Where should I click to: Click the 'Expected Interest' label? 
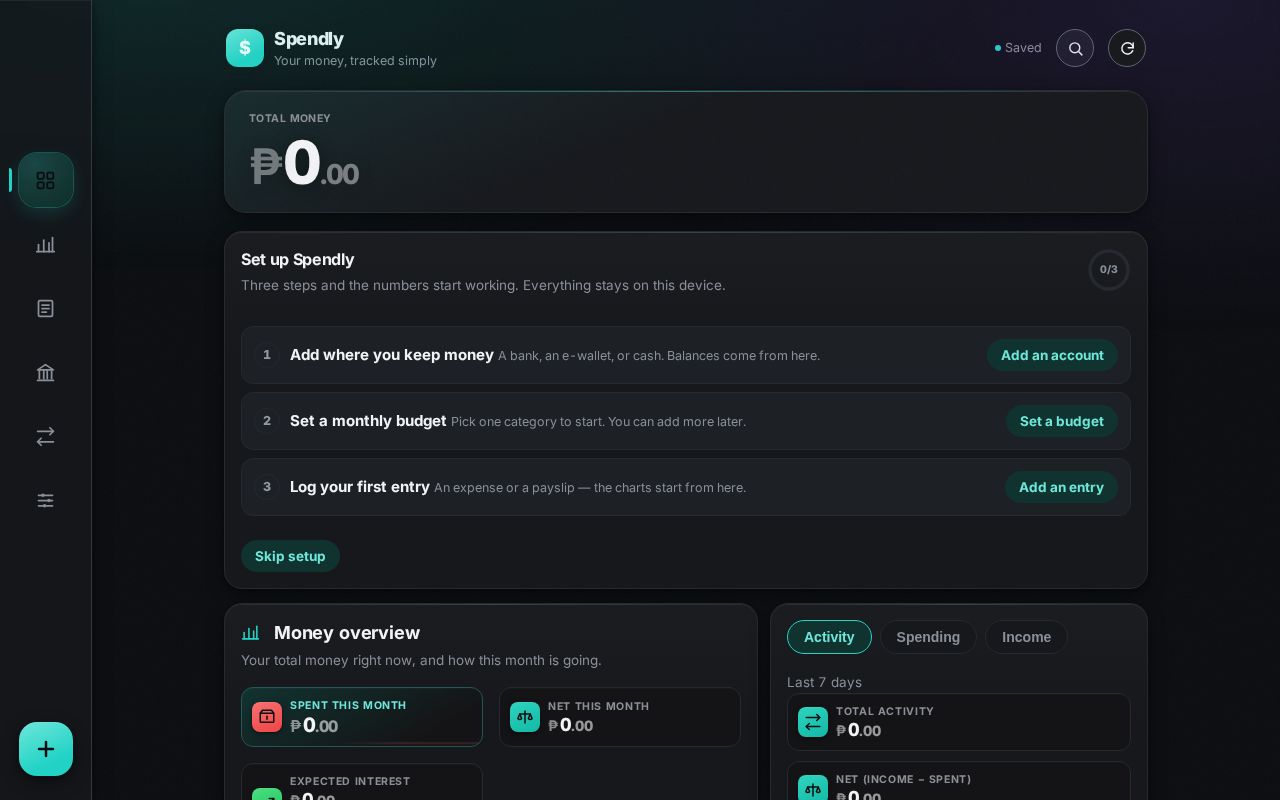tap(350, 781)
